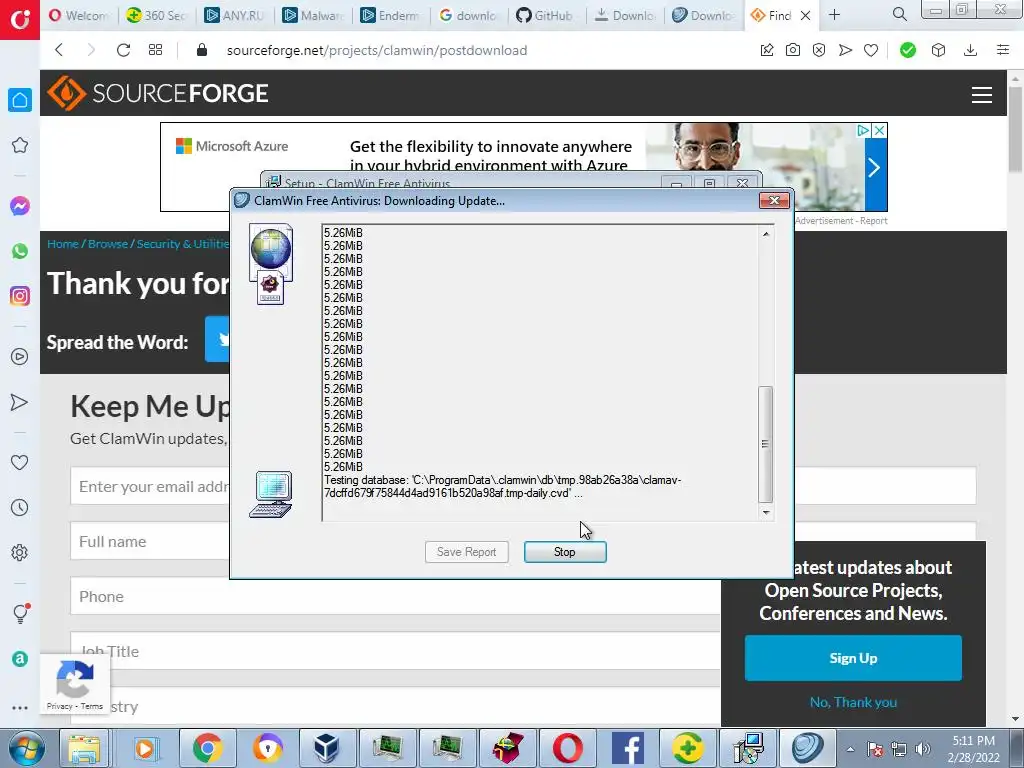This screenshot has height=768, width=1024.
Task: Open the Home breadcrumb link
Action: click(63, 244)
